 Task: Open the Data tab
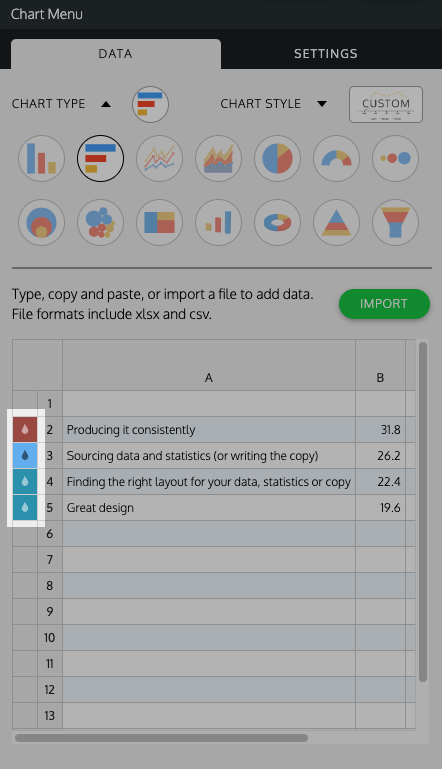pos(116,53)
